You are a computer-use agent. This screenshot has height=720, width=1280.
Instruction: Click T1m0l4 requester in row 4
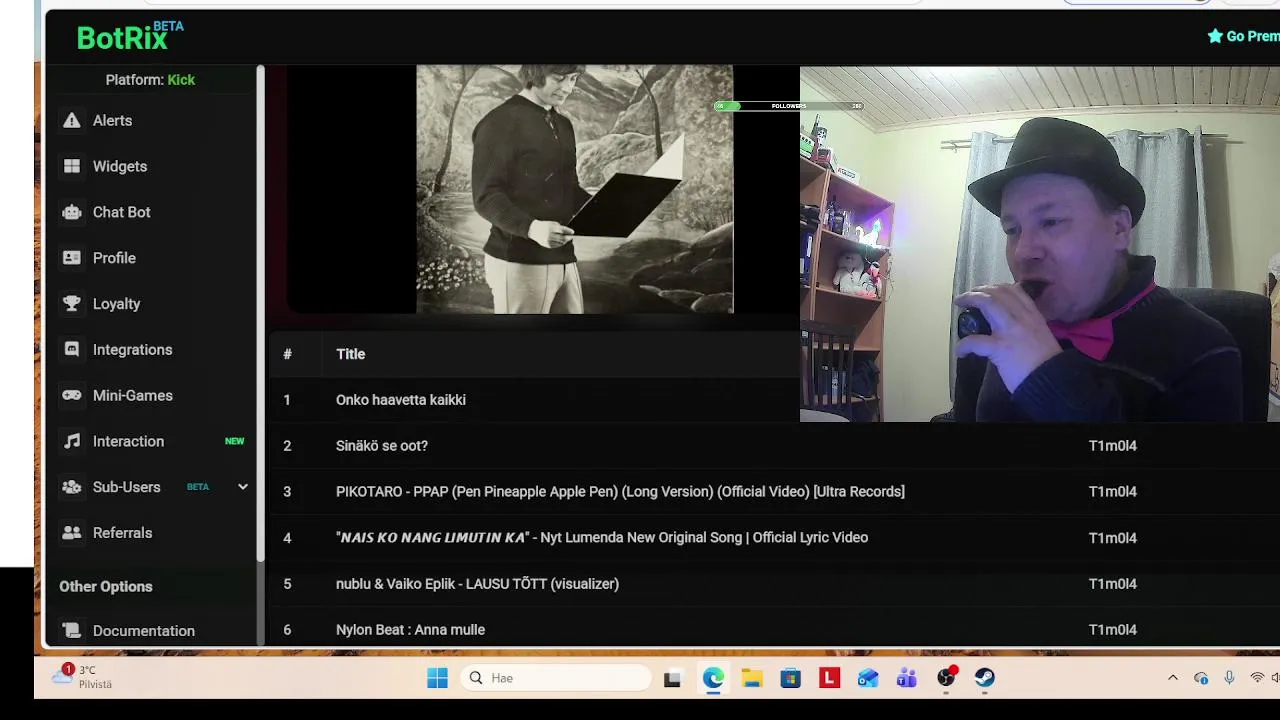[x=1112, y=538]
